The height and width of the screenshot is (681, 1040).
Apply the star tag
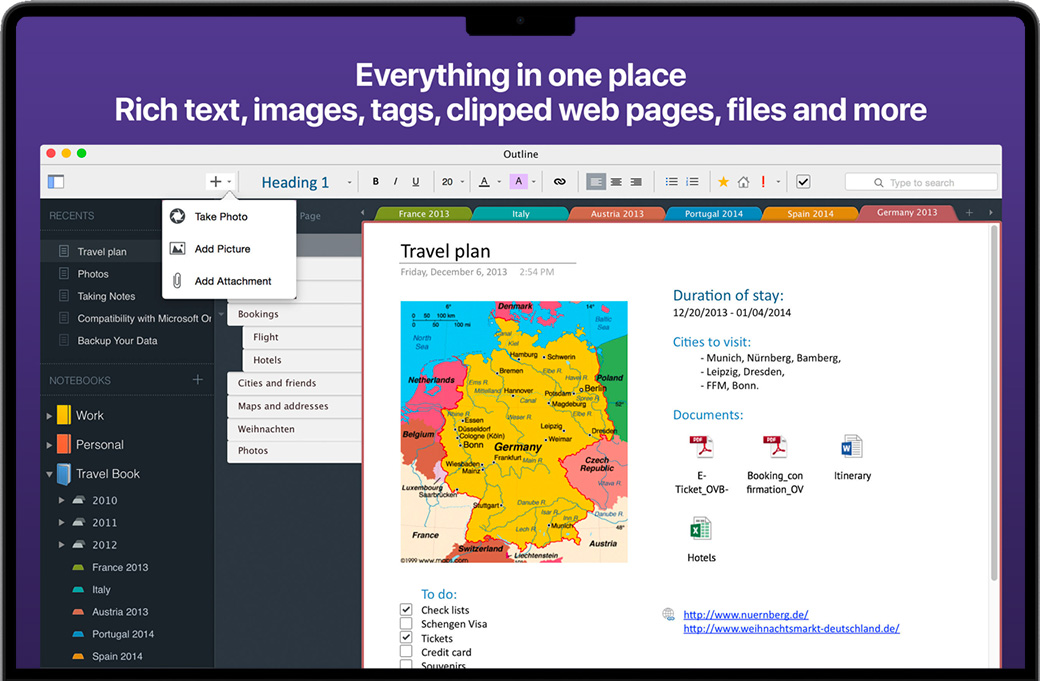pyautogui.click(x=723, y=182)
